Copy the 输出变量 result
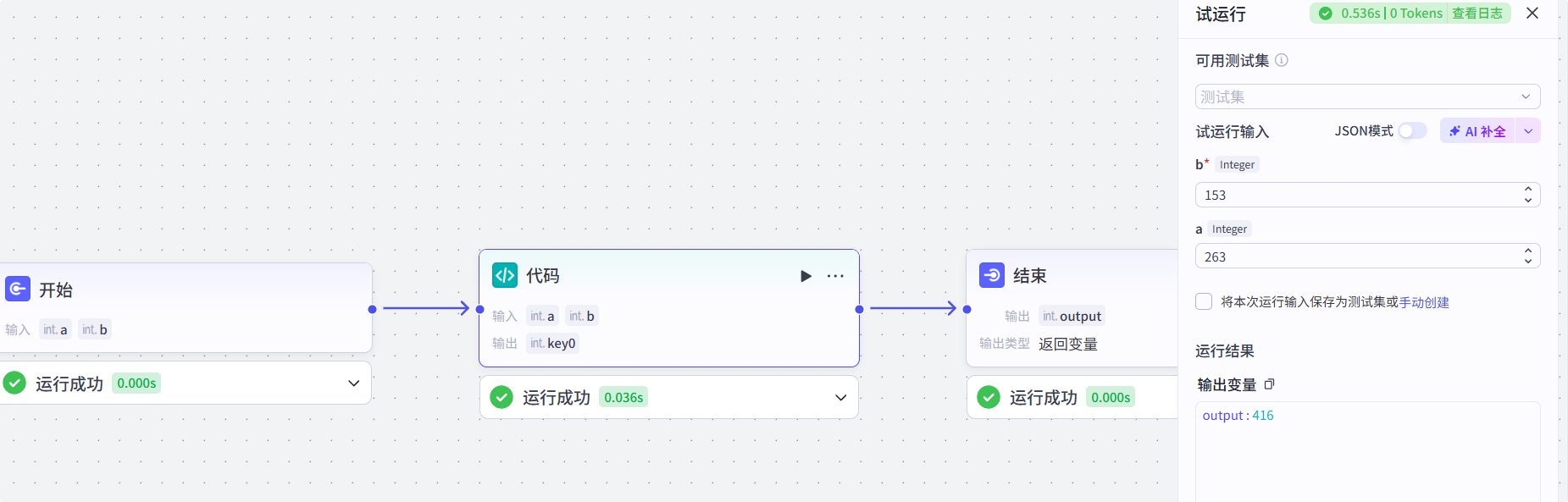 (x=1269, y=384)
